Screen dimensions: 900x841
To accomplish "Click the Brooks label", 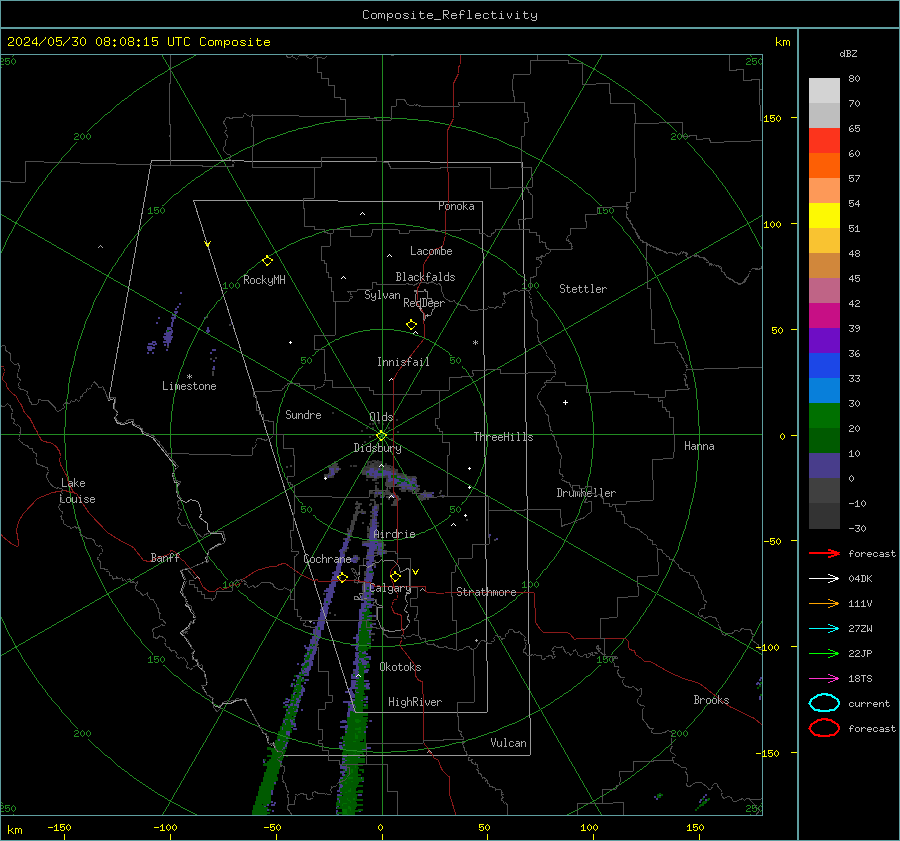I will [711, 700].
